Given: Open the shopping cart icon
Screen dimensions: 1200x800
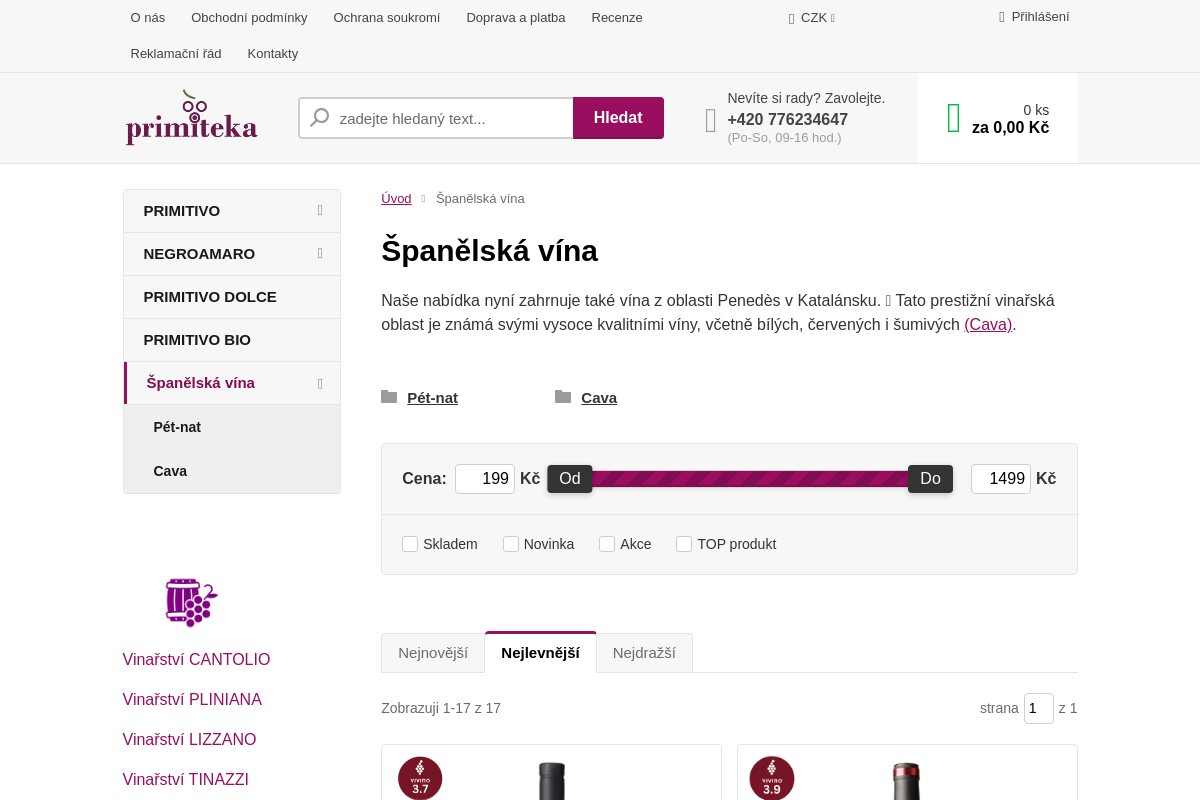Looking at the screenshot, I should [953, 118].
